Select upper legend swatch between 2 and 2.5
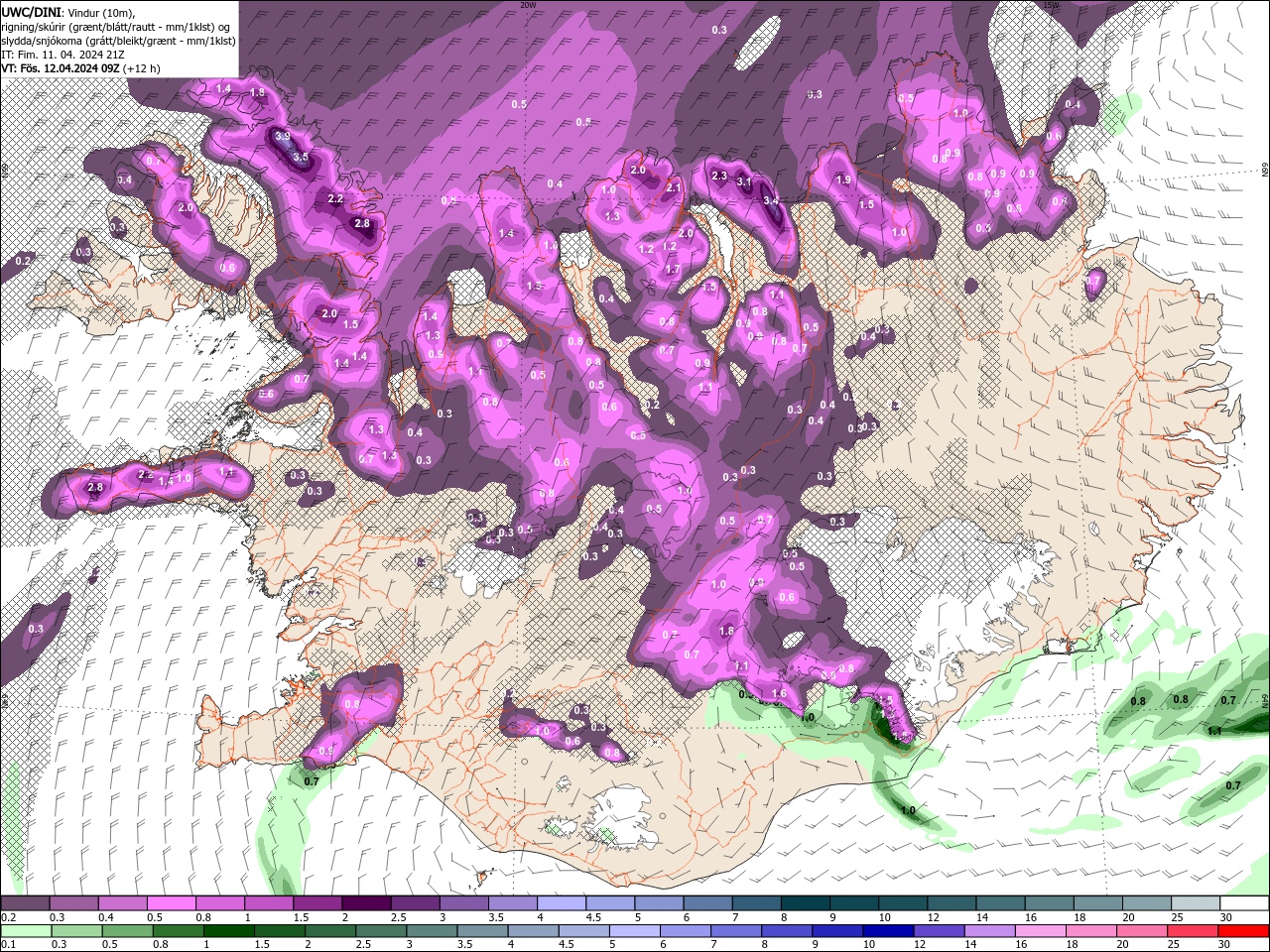This screenshot has height=952, width=1270. [x=366, y=903]
